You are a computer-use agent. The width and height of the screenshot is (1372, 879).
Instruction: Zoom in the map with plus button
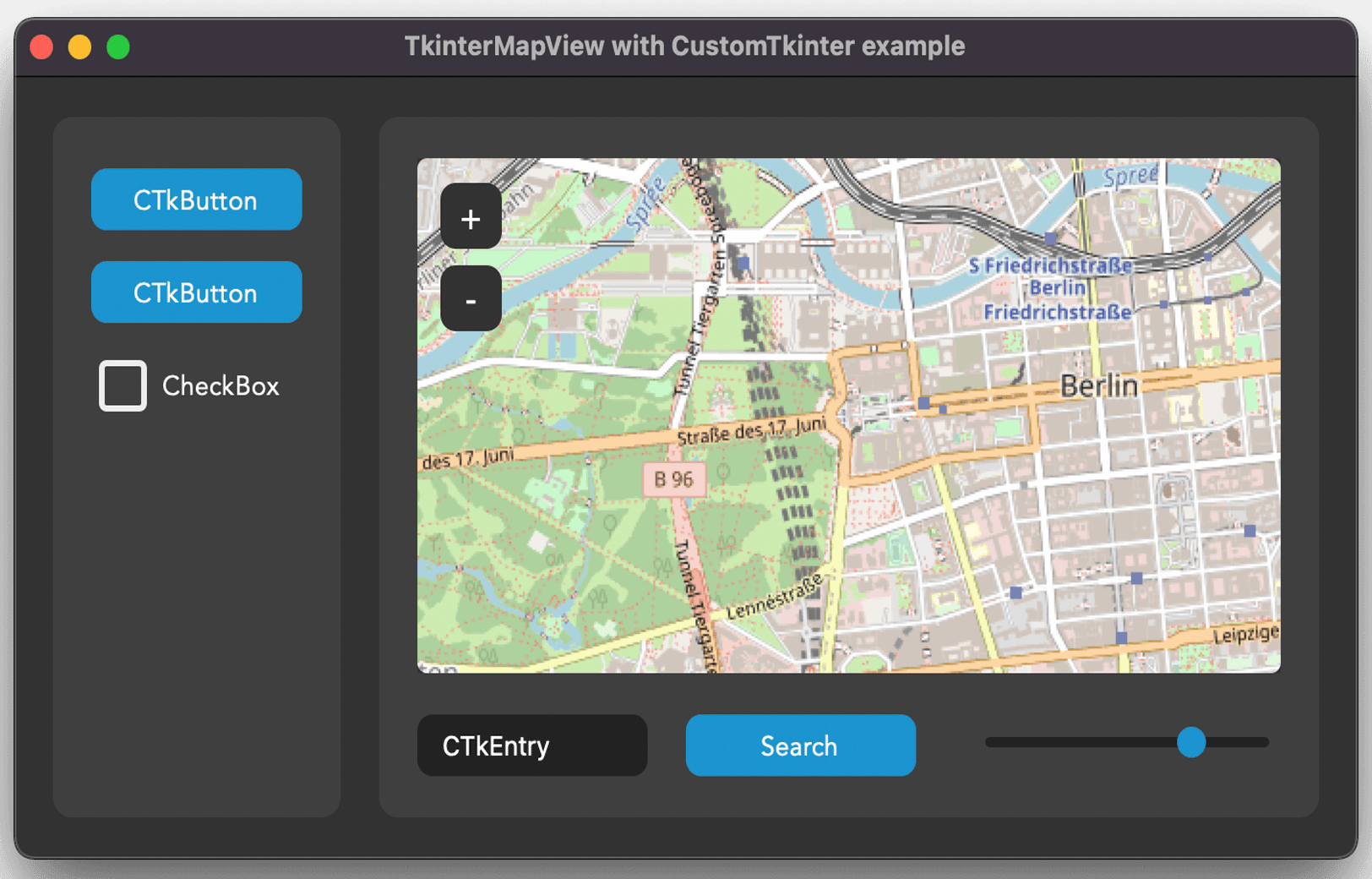coord(471,217)
